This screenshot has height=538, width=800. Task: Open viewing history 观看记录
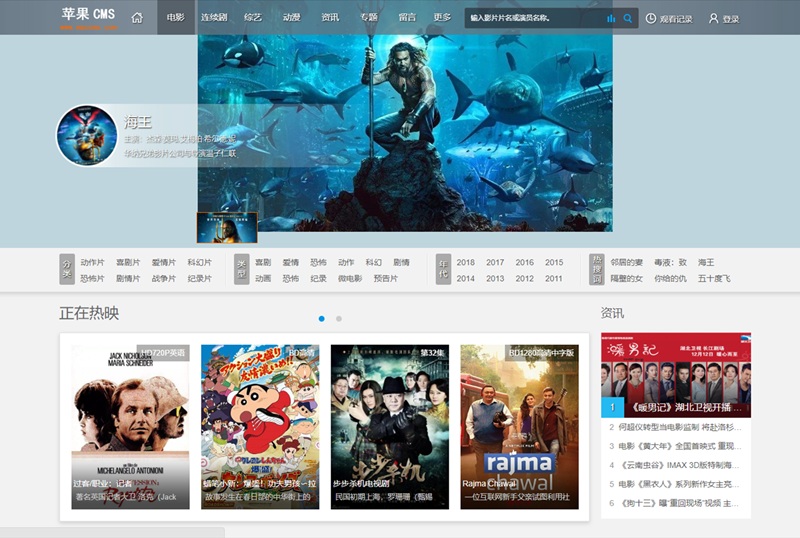coord(669,18)
